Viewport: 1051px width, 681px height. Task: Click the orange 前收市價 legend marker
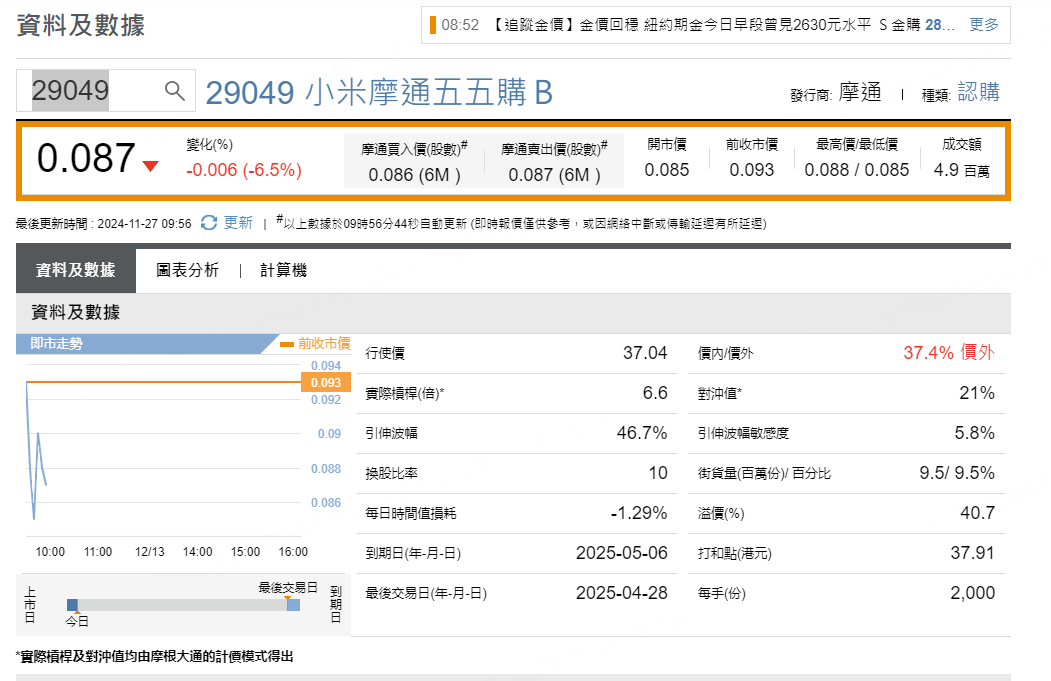pyautogui.click(x=286, y=344)
